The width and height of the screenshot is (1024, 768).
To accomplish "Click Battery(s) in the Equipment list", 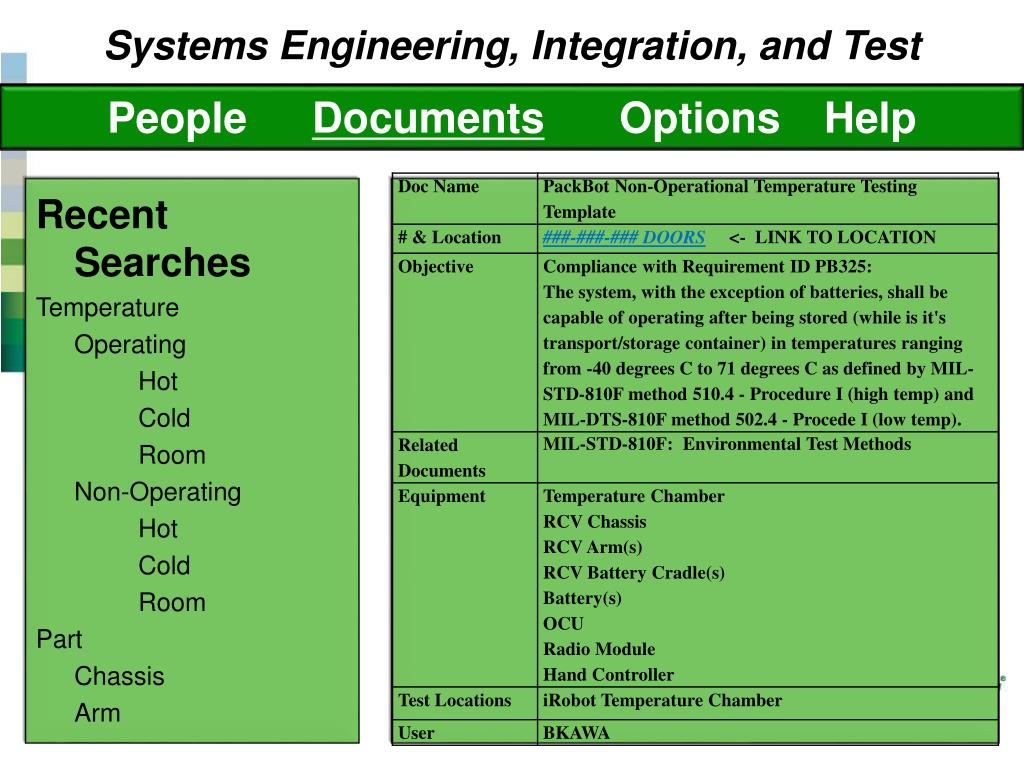I will tap(582, 598).
